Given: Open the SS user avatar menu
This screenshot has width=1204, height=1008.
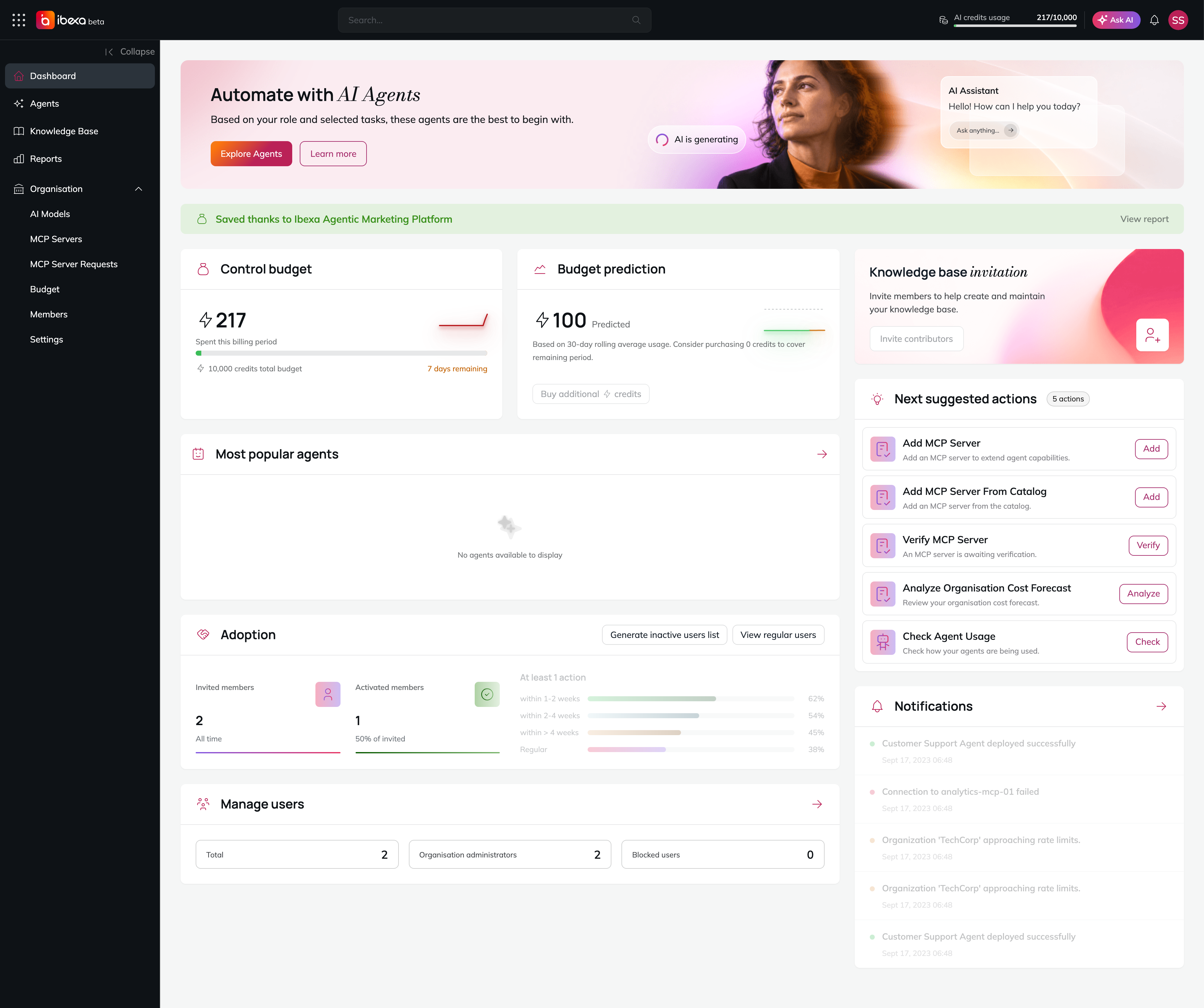Looking at the screenshot, I should [1178, 20].
